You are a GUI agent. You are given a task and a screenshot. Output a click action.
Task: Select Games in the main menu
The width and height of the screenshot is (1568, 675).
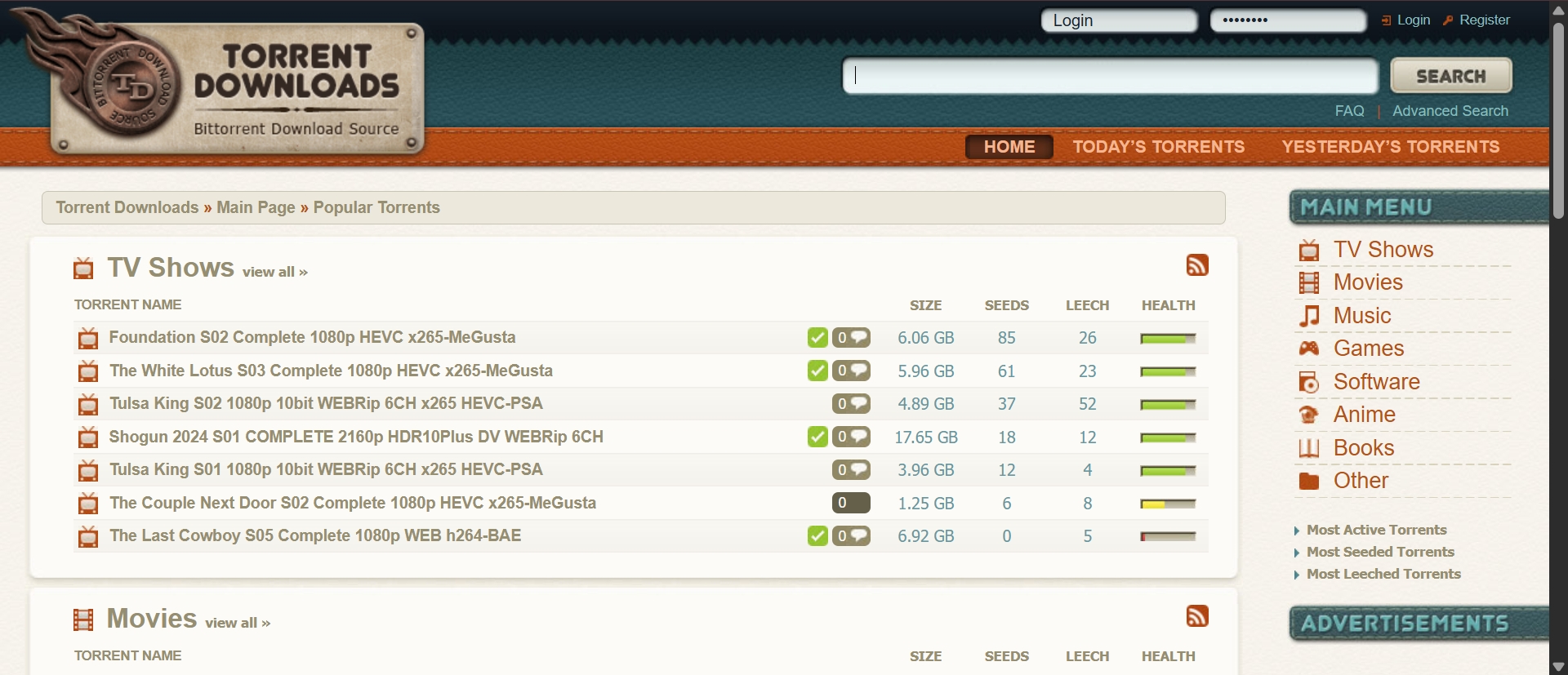coord(1369,349)
